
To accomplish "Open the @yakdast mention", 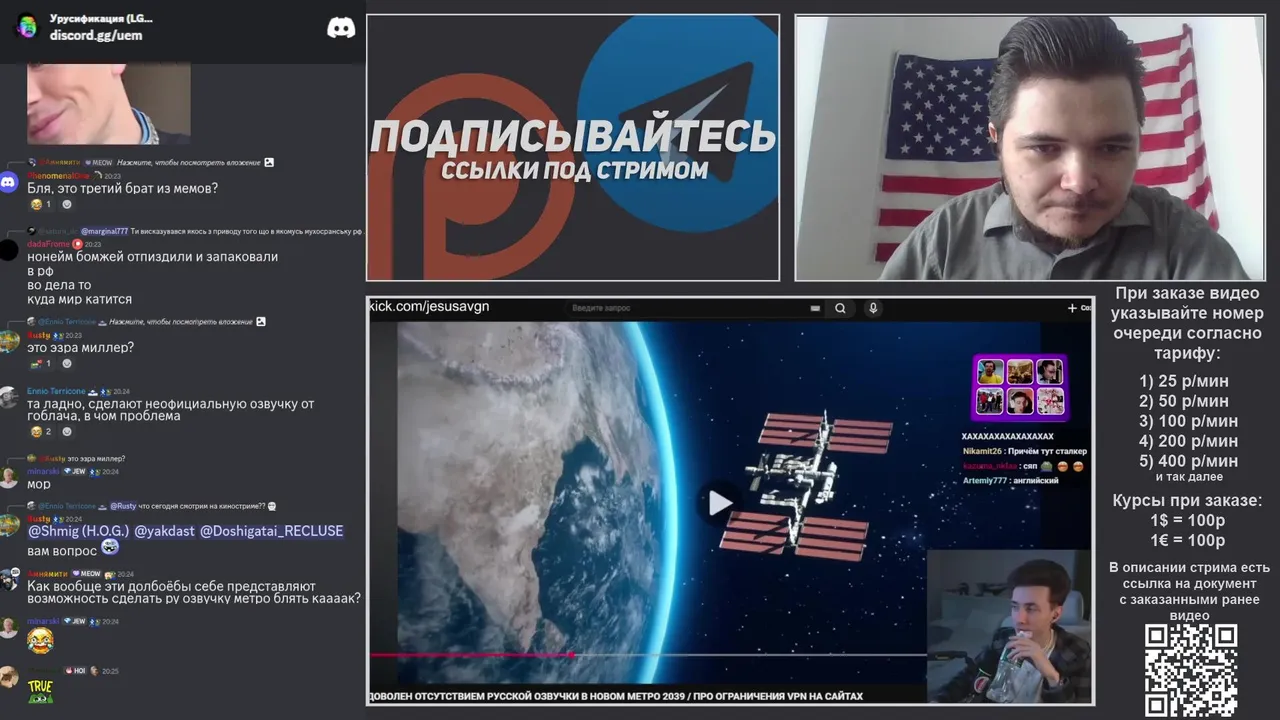I will pyautogui.click(x=165, y=531).
